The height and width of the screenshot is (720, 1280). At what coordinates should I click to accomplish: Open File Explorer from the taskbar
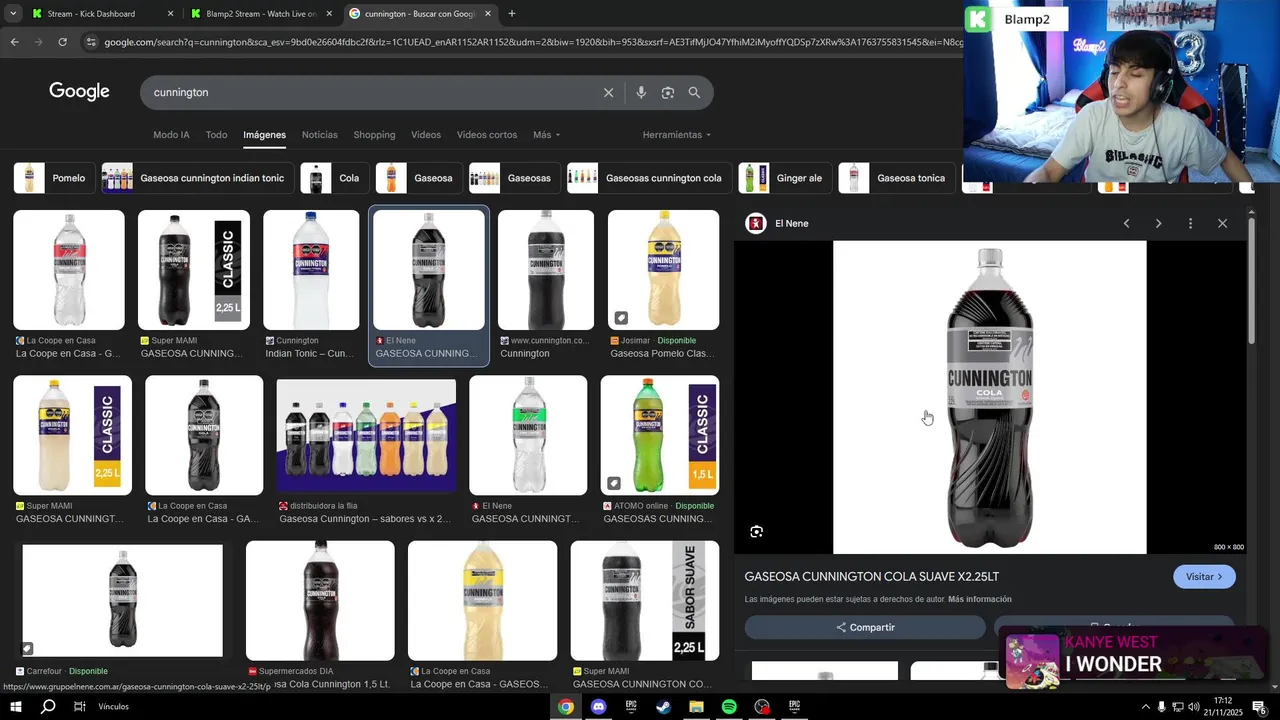696,706
